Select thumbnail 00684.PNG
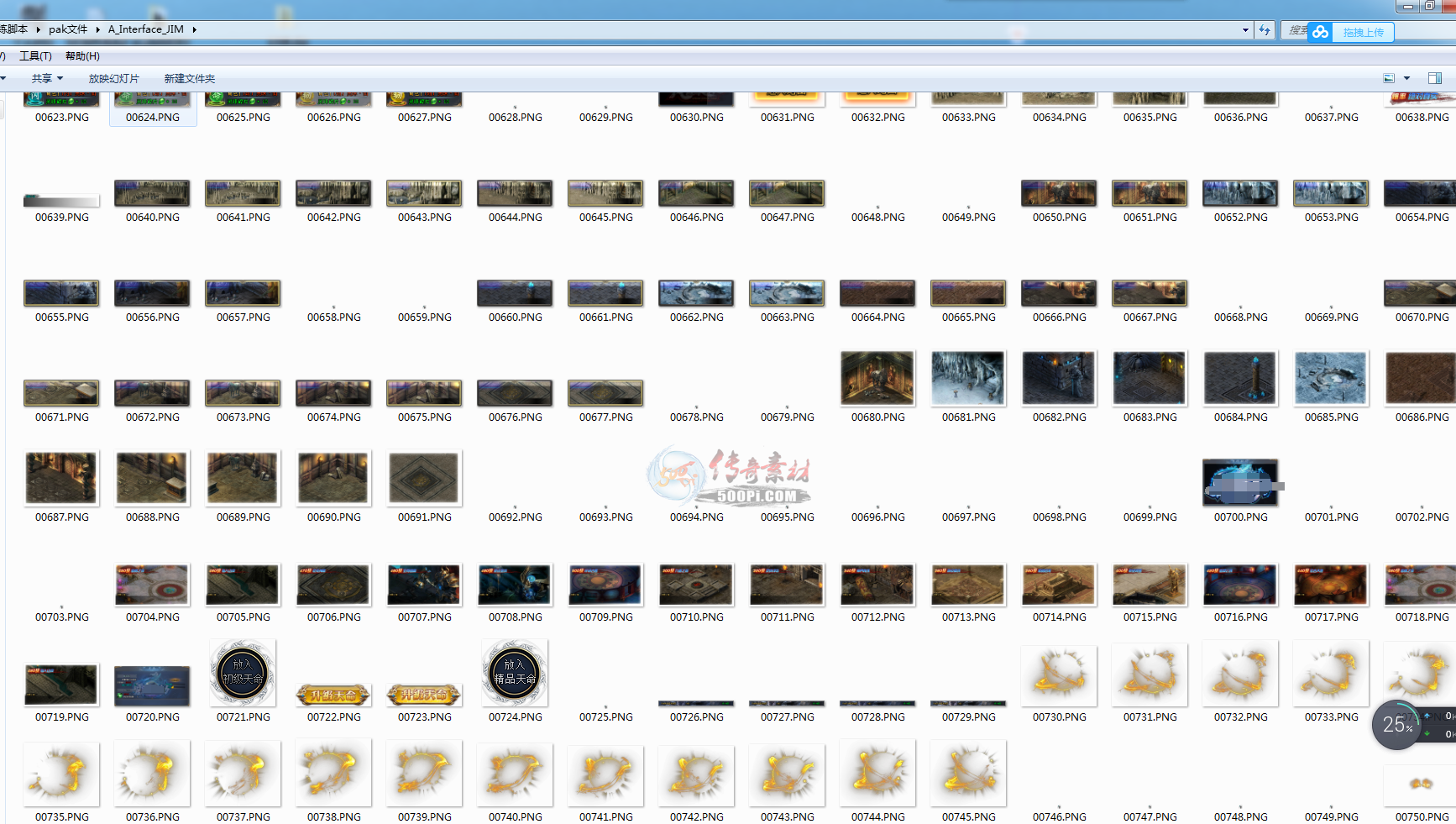 [1240, 378]
